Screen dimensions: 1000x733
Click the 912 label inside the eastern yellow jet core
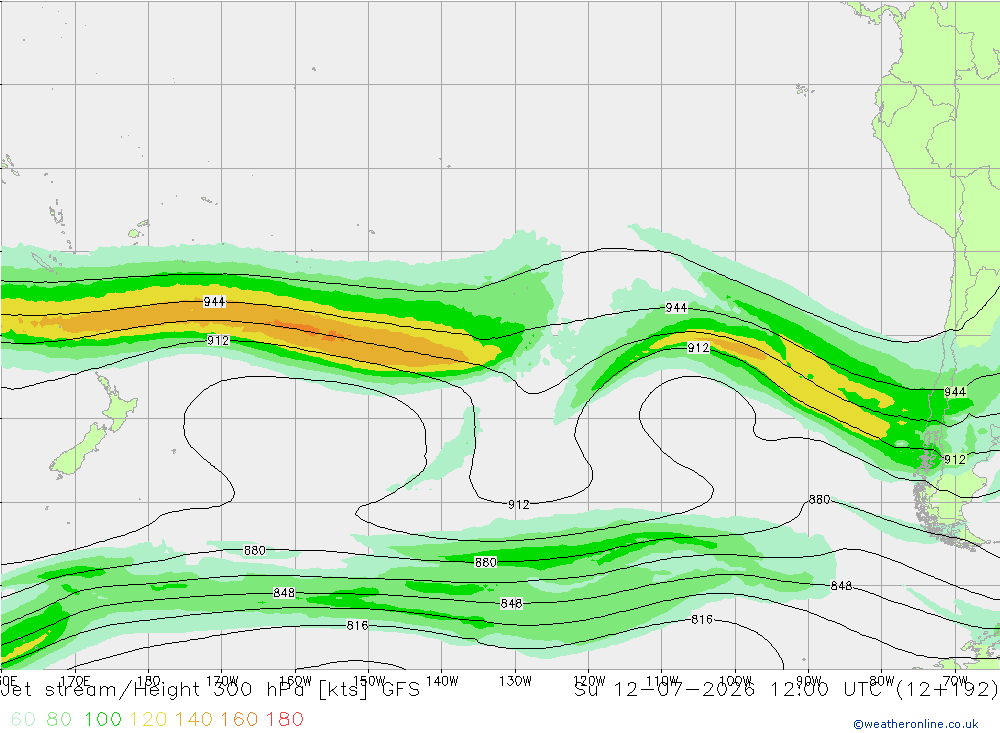[698, 348]
